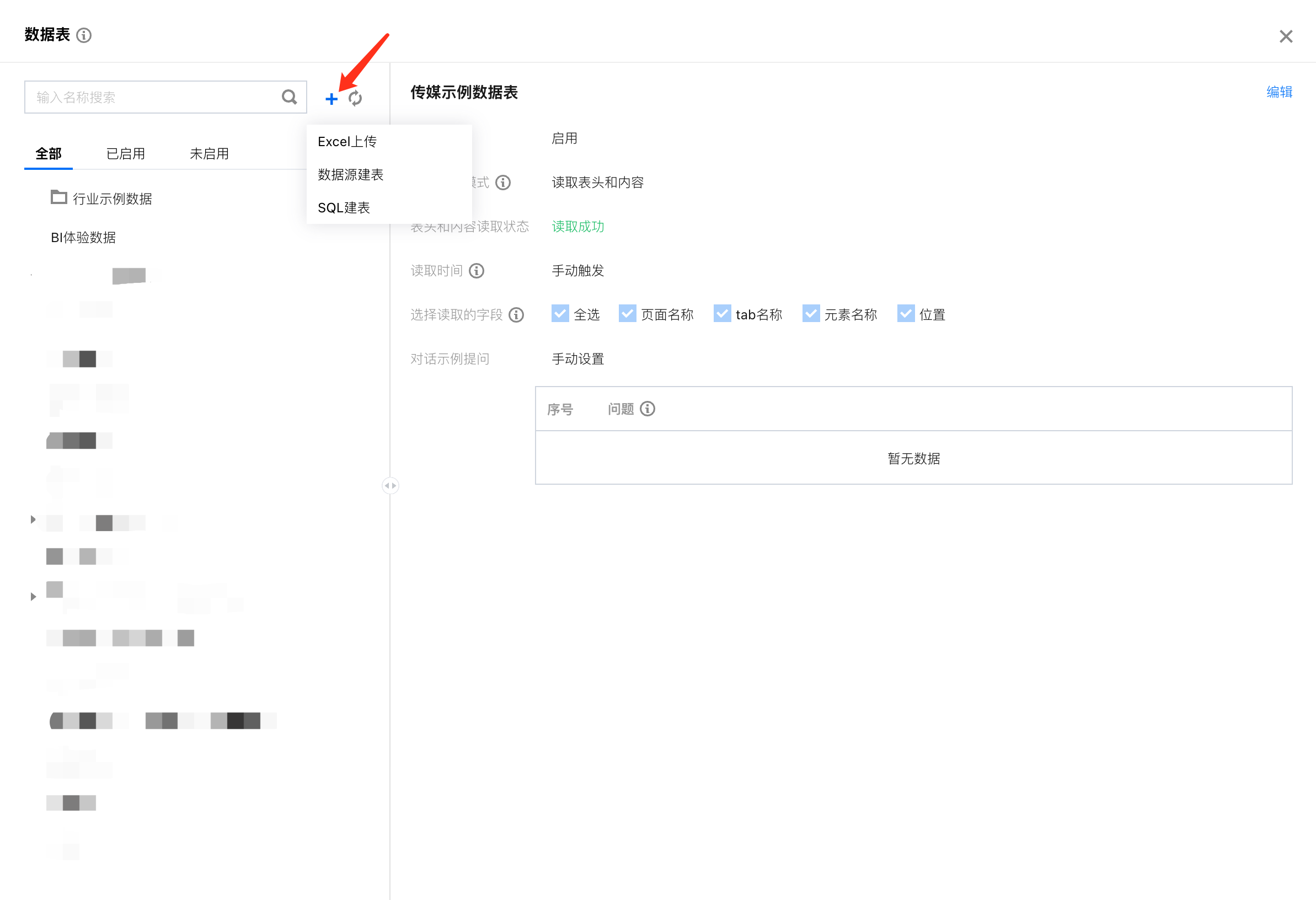1316x900 pixels.
Task: Choose Excel上传 from the dropdown menu
Action: (x=347, y=142)
